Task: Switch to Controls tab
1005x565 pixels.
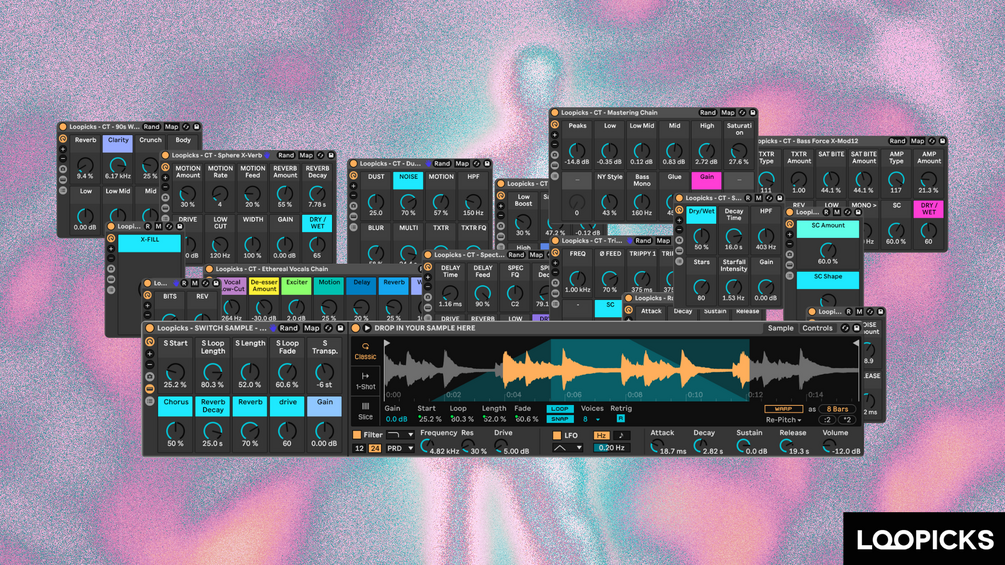Action: tap(817, 328)
